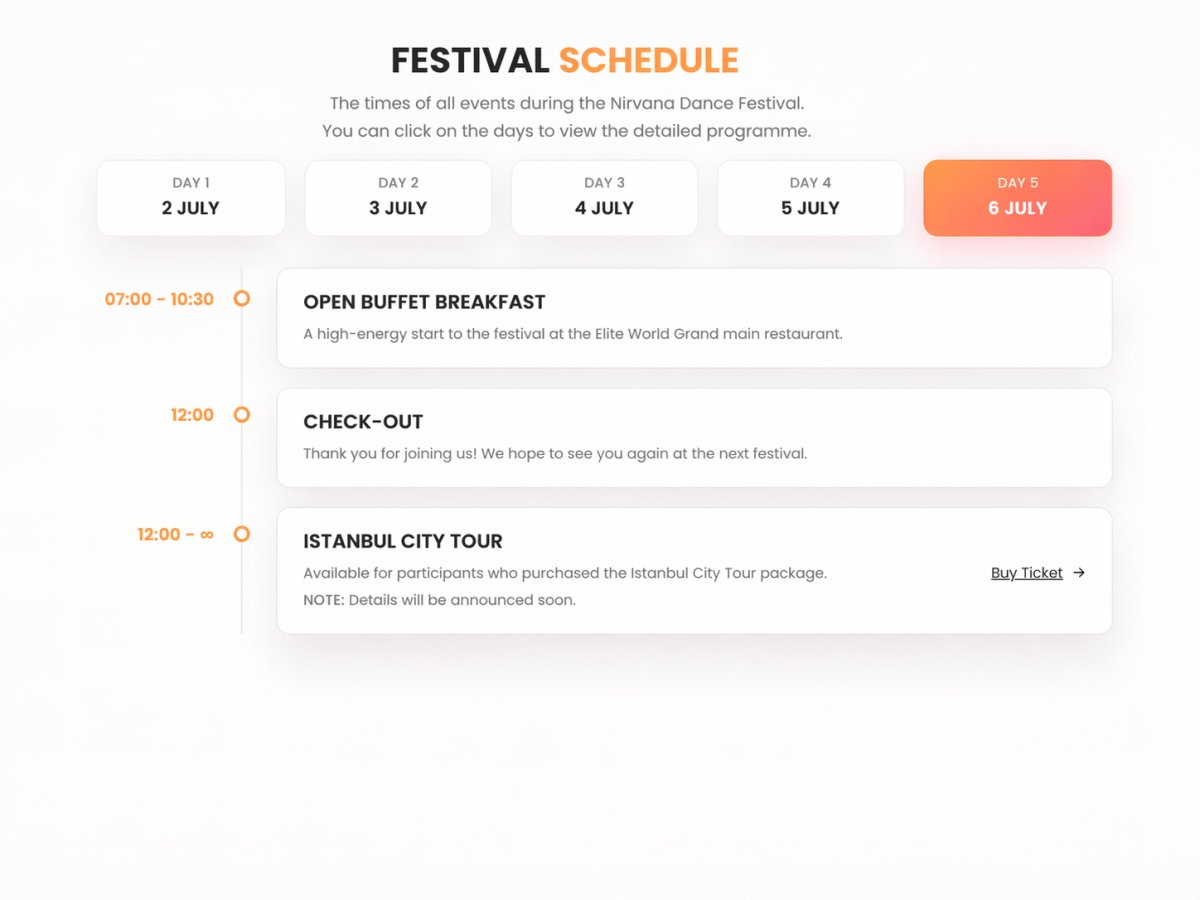Click the 12:00 time label for Check-Out
Image resolution: width=1200 pixels, height=900 pixels.
click(192, 415)
